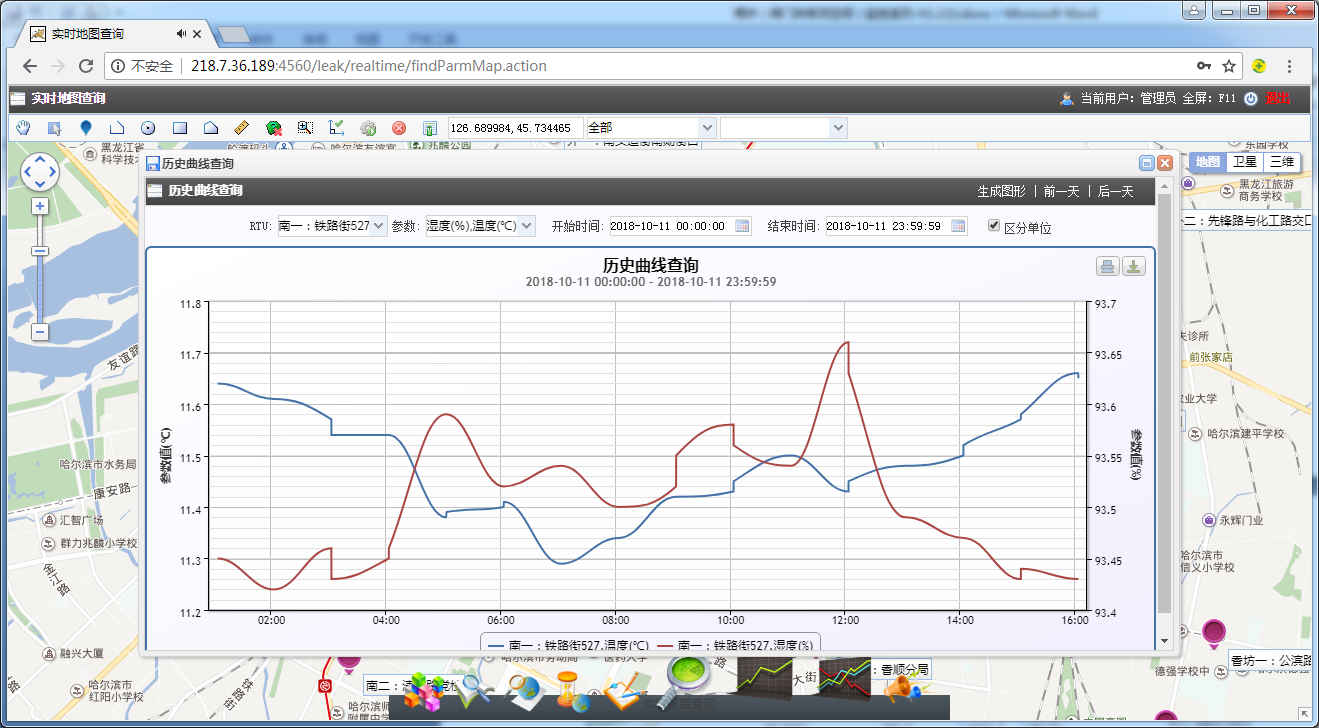Screen dimensions: 1319x728
Task: Click the red clear/cancel icon in toolbar
Action: point(399,128)
